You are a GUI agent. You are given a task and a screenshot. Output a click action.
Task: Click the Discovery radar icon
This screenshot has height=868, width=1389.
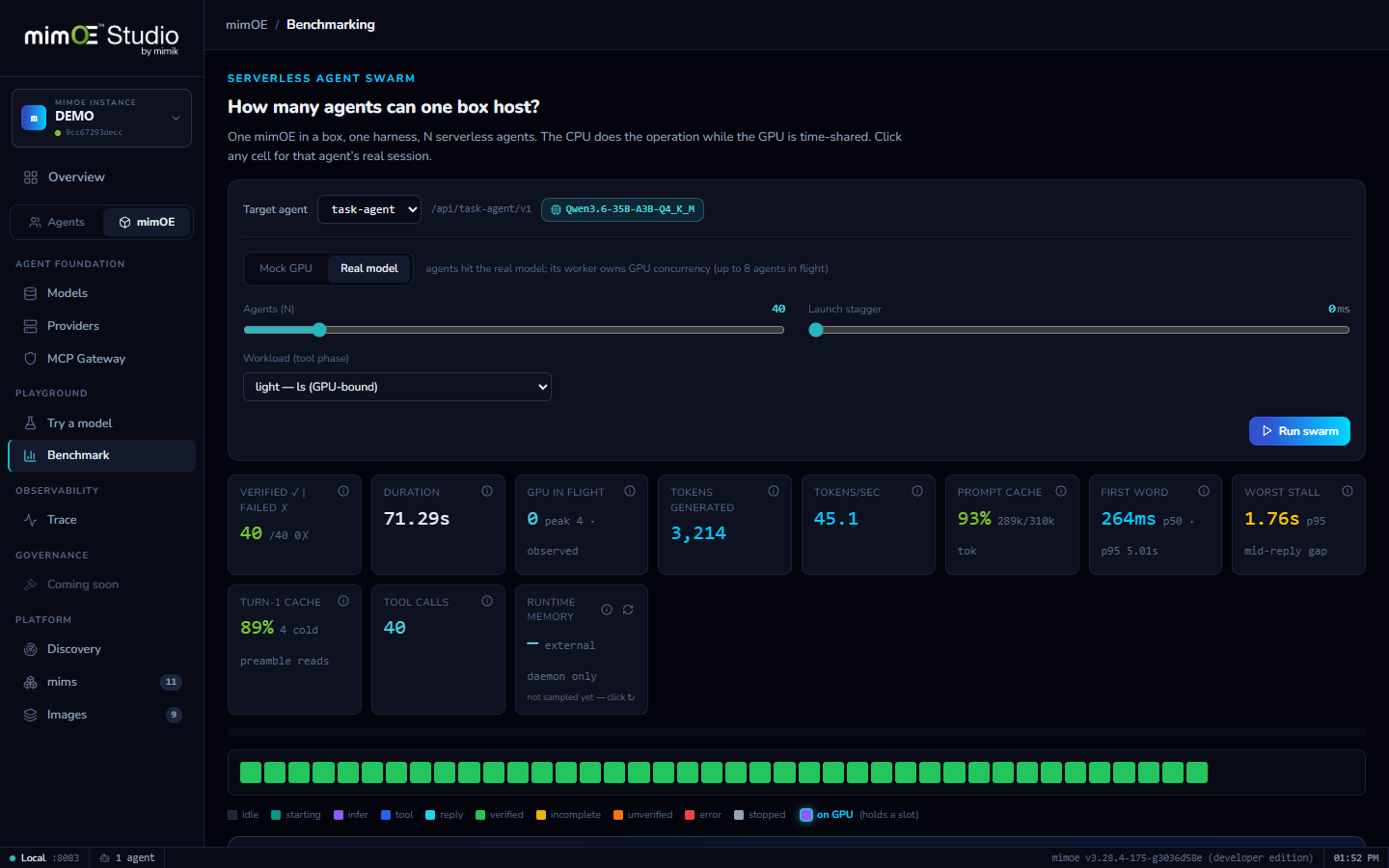point(30,649)
